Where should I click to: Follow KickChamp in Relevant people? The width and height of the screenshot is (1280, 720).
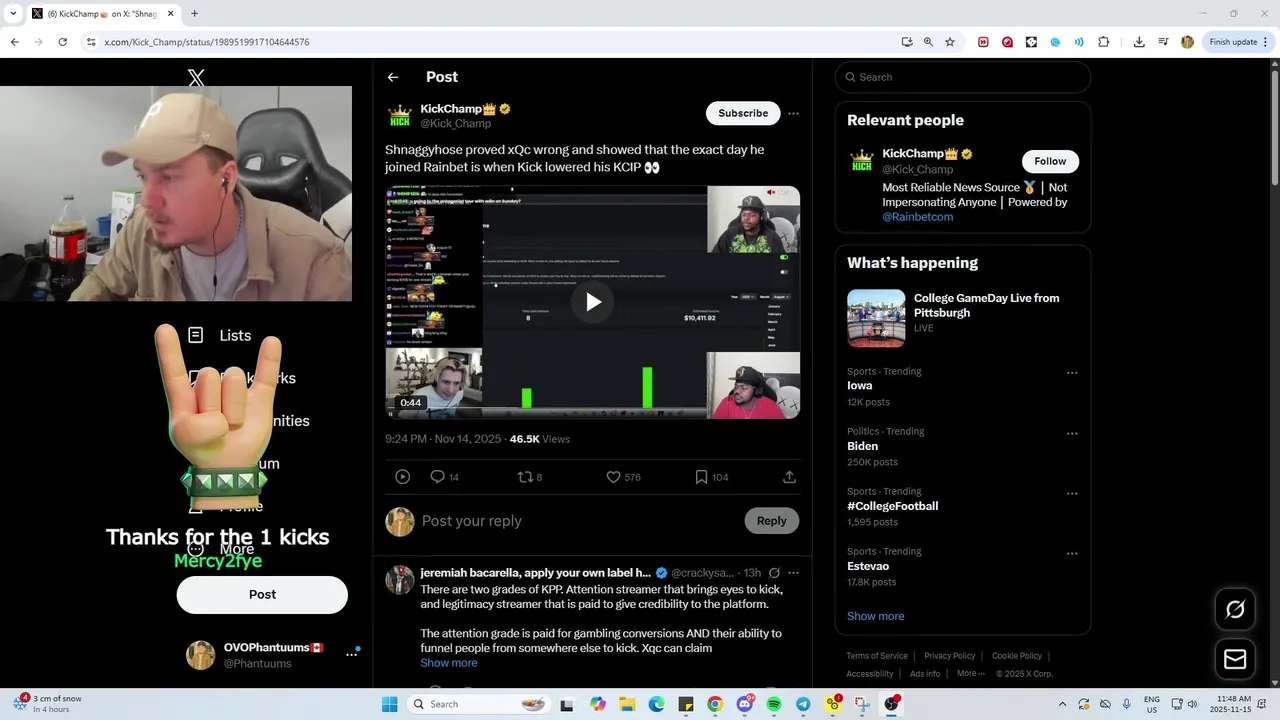1050,161
